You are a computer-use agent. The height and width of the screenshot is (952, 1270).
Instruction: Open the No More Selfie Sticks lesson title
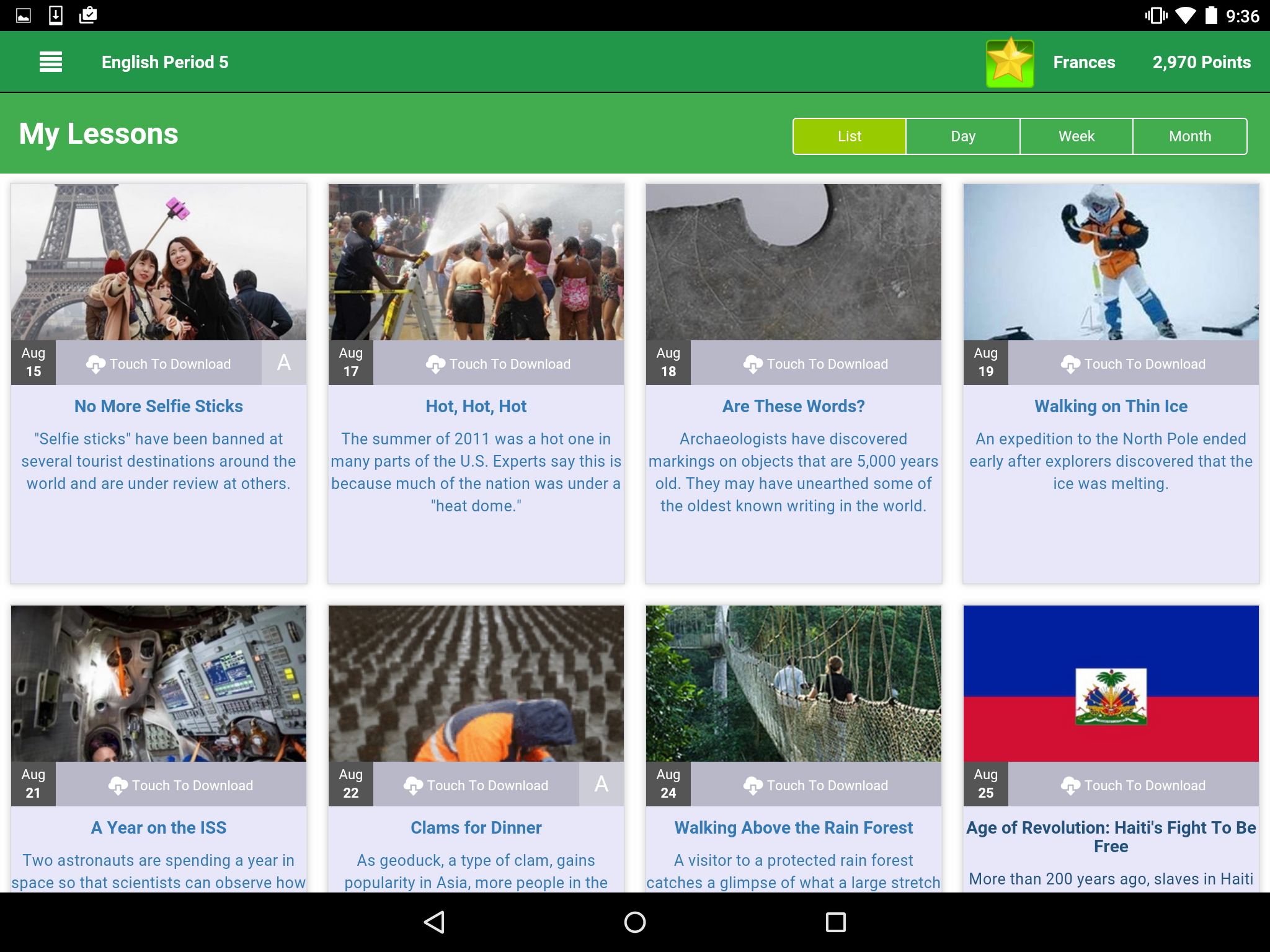tap(159, 406)
